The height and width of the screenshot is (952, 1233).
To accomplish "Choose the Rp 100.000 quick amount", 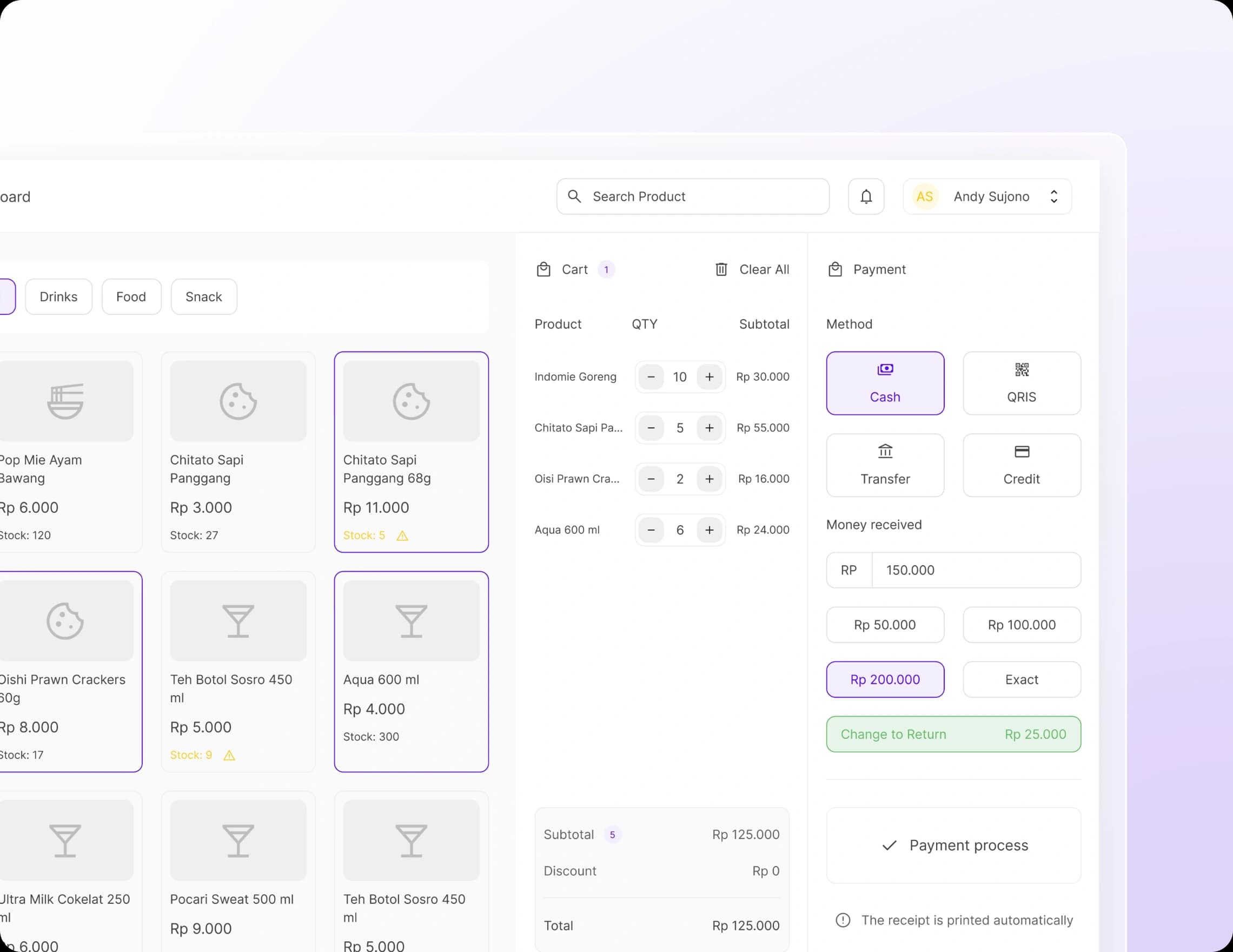I will coord(1022,625).
